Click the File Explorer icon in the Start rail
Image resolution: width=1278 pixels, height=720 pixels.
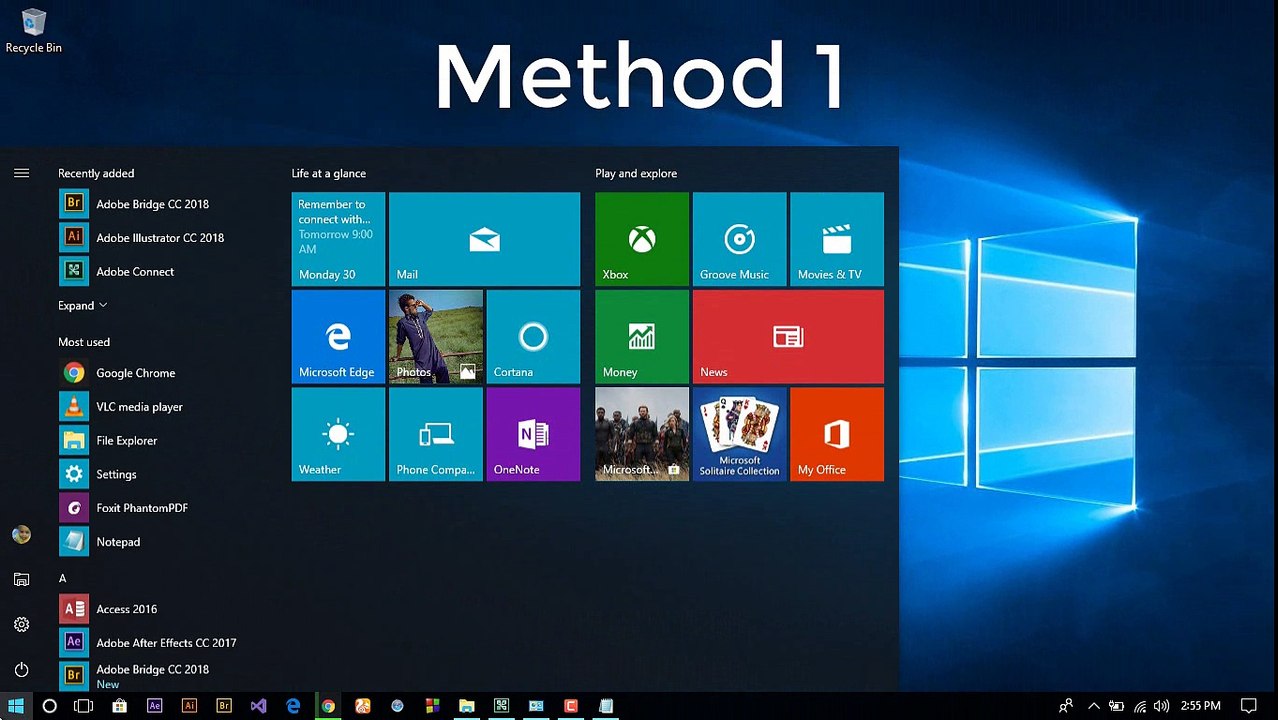click(21, 579)
